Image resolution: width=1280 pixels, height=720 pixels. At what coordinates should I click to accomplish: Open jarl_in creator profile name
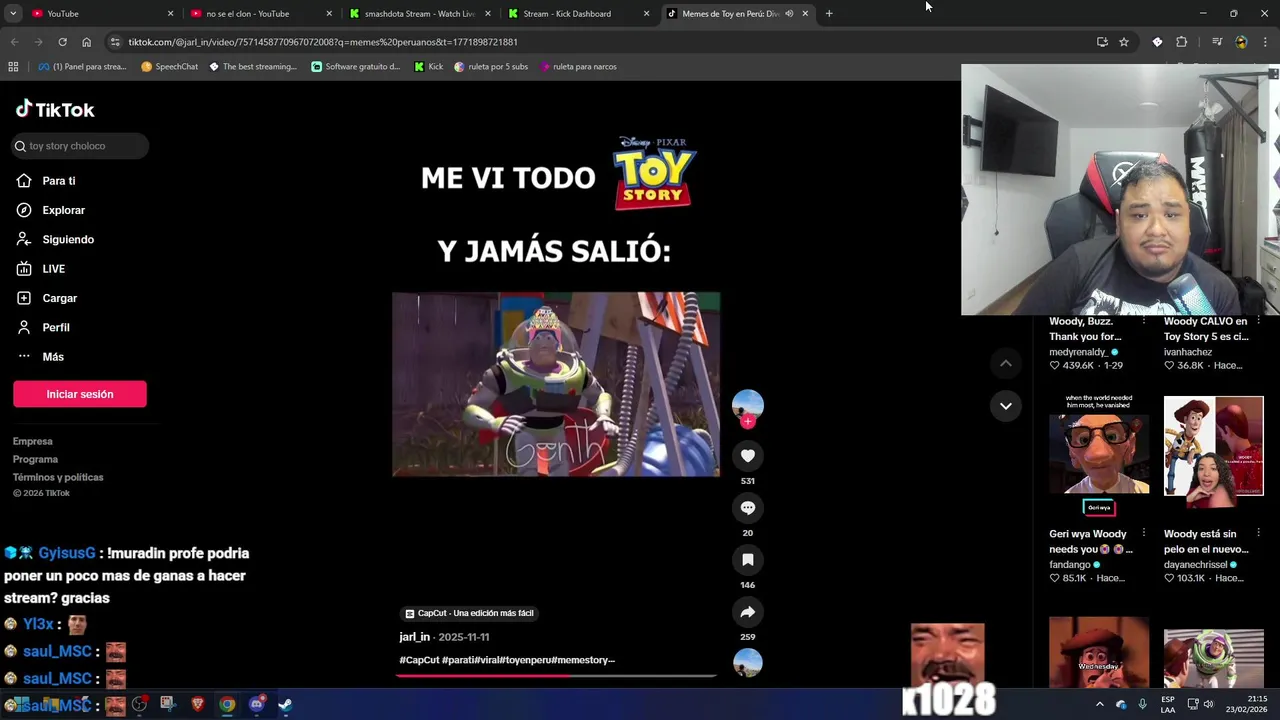coord(415,637)
